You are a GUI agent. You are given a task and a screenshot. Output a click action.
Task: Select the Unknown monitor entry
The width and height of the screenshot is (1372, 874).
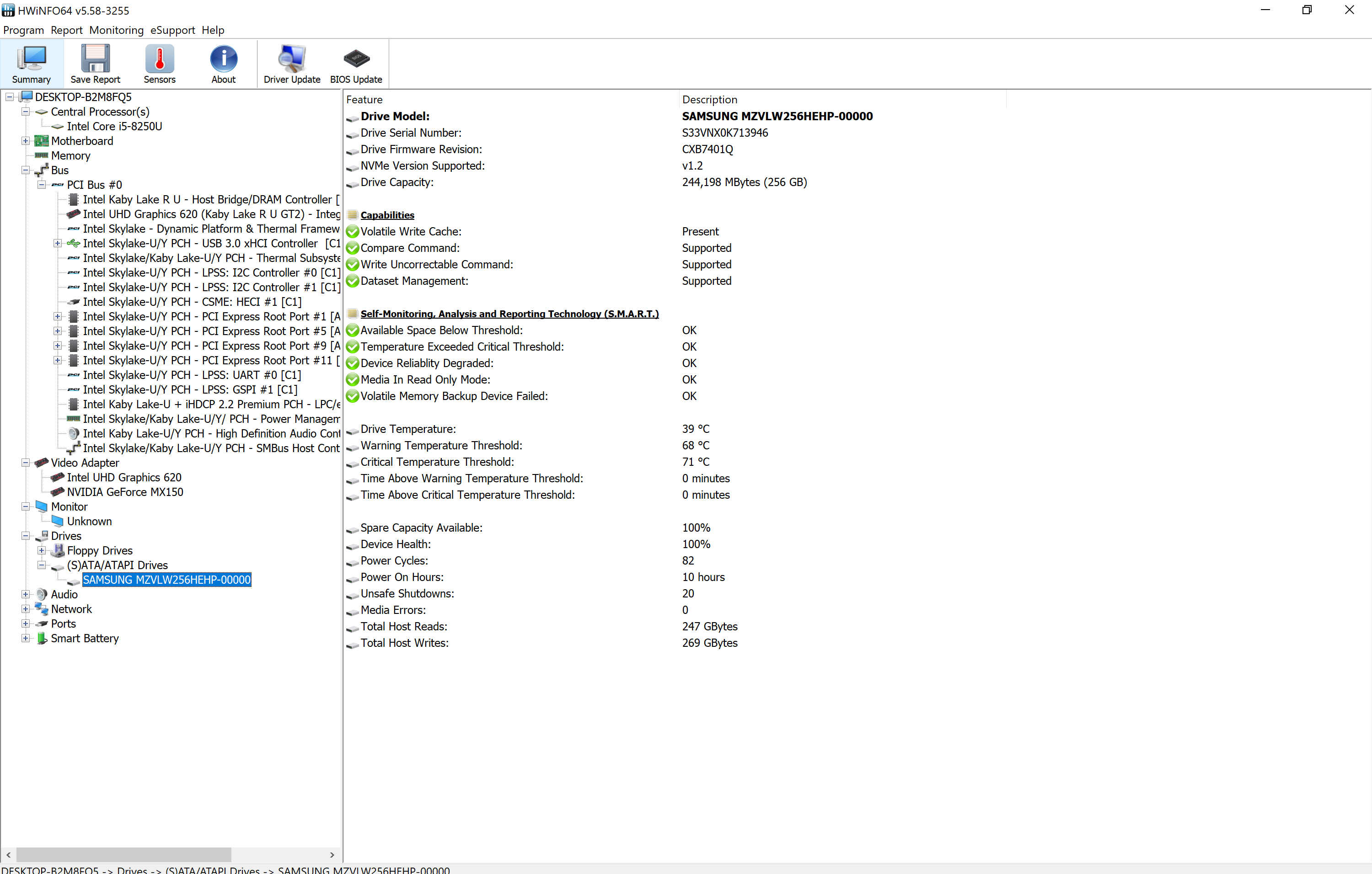pyautogui.click(x=90, y=521)
